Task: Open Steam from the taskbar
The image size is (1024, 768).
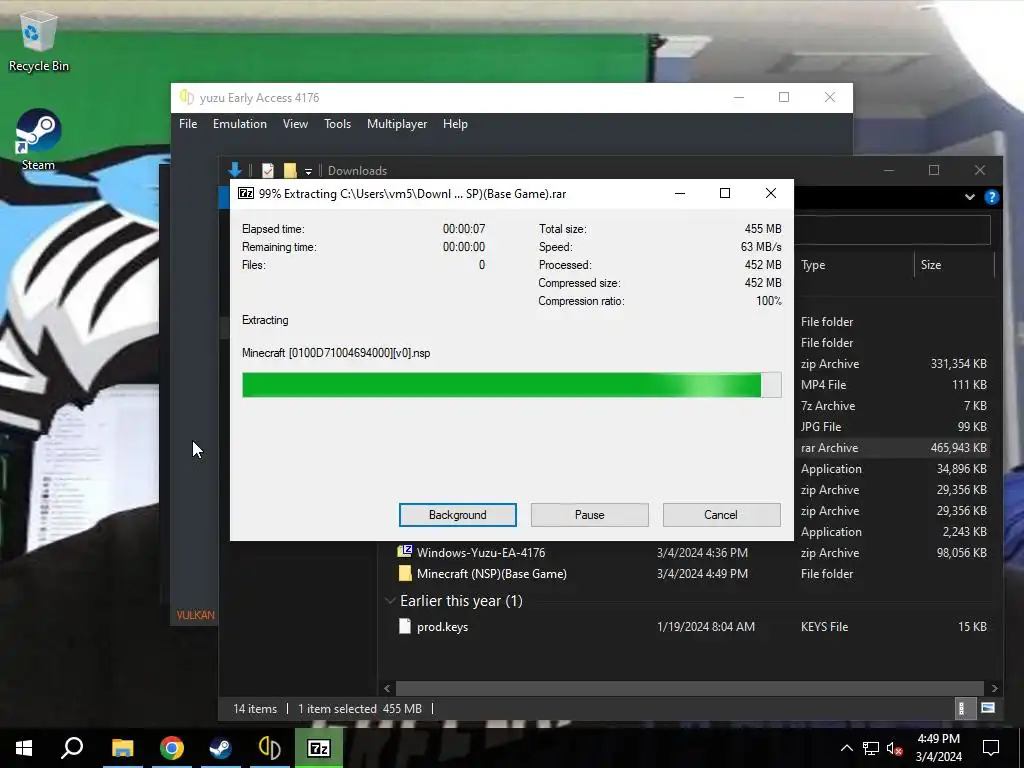Action: (220, 748)
